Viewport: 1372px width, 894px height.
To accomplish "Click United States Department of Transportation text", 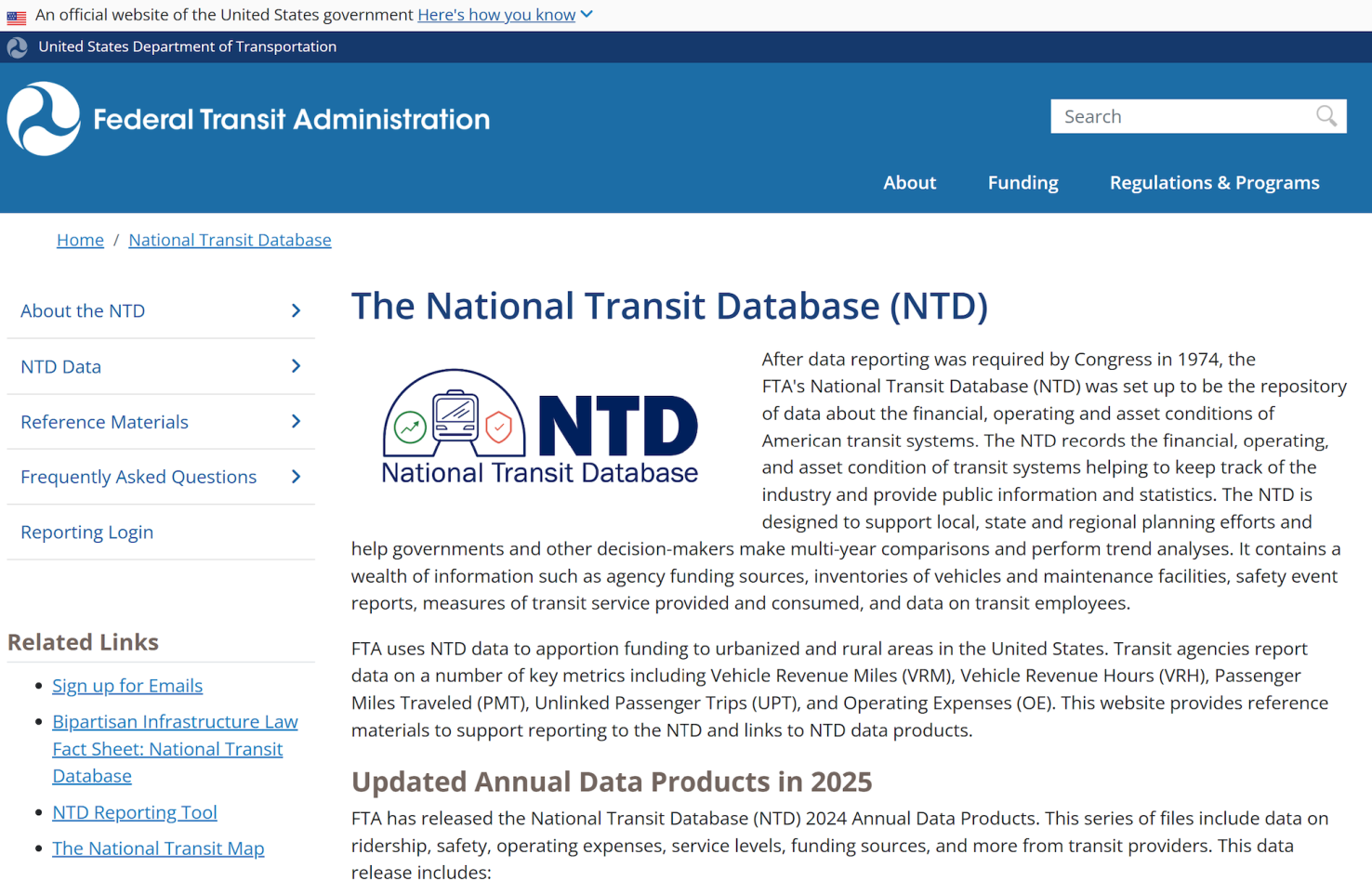I will click(x=187, y=46).
